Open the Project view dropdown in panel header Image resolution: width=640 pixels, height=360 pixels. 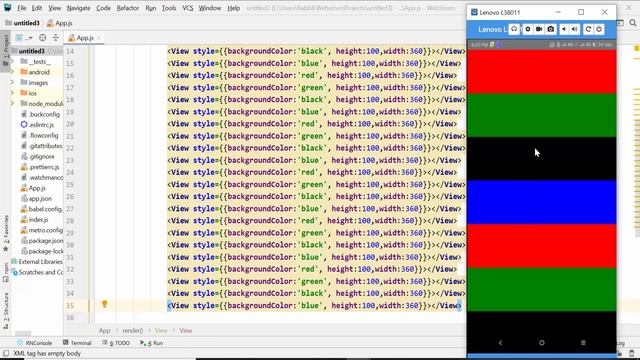pos(23,38)
